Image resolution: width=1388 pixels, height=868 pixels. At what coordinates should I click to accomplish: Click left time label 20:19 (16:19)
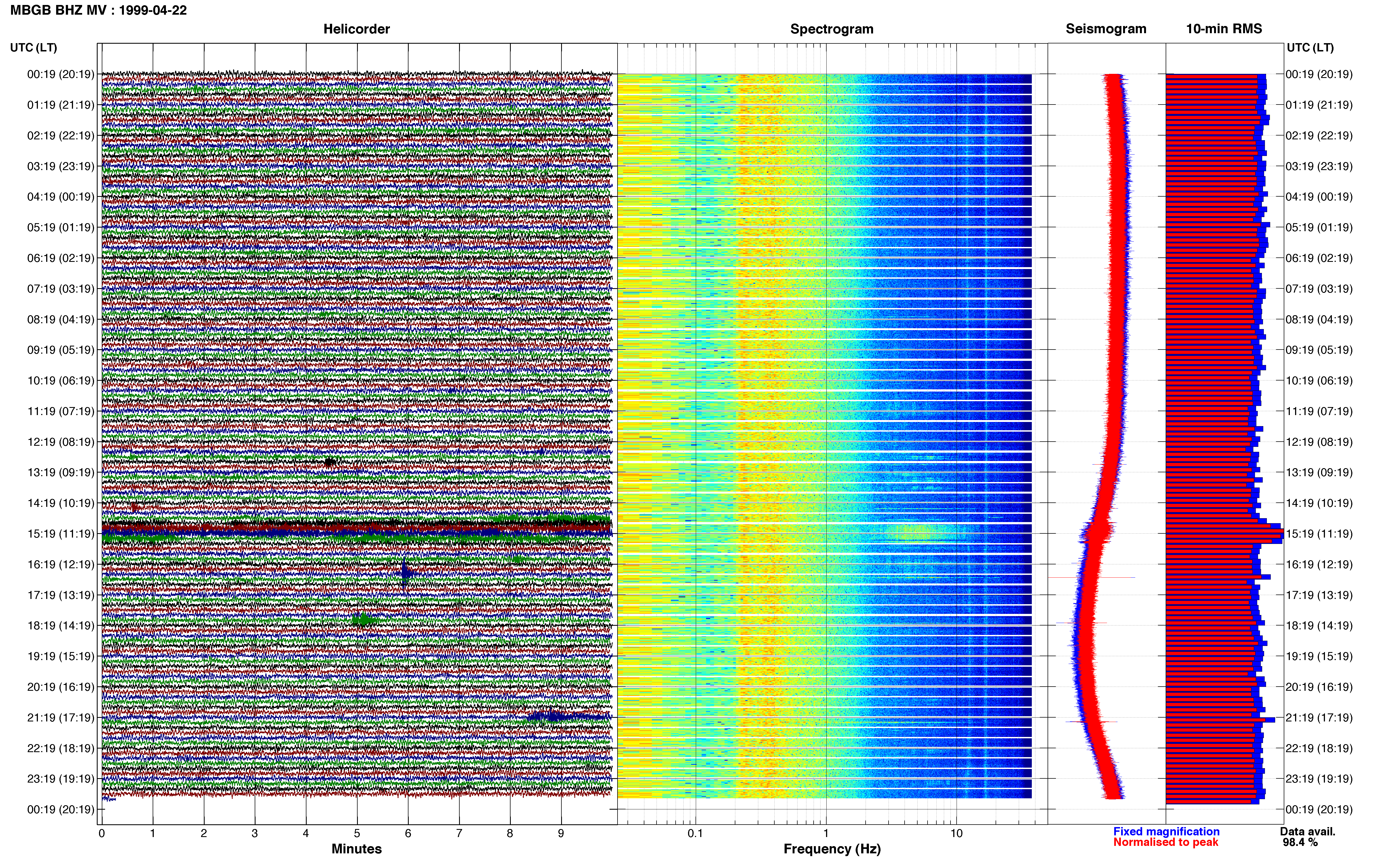tap(61, 687)
